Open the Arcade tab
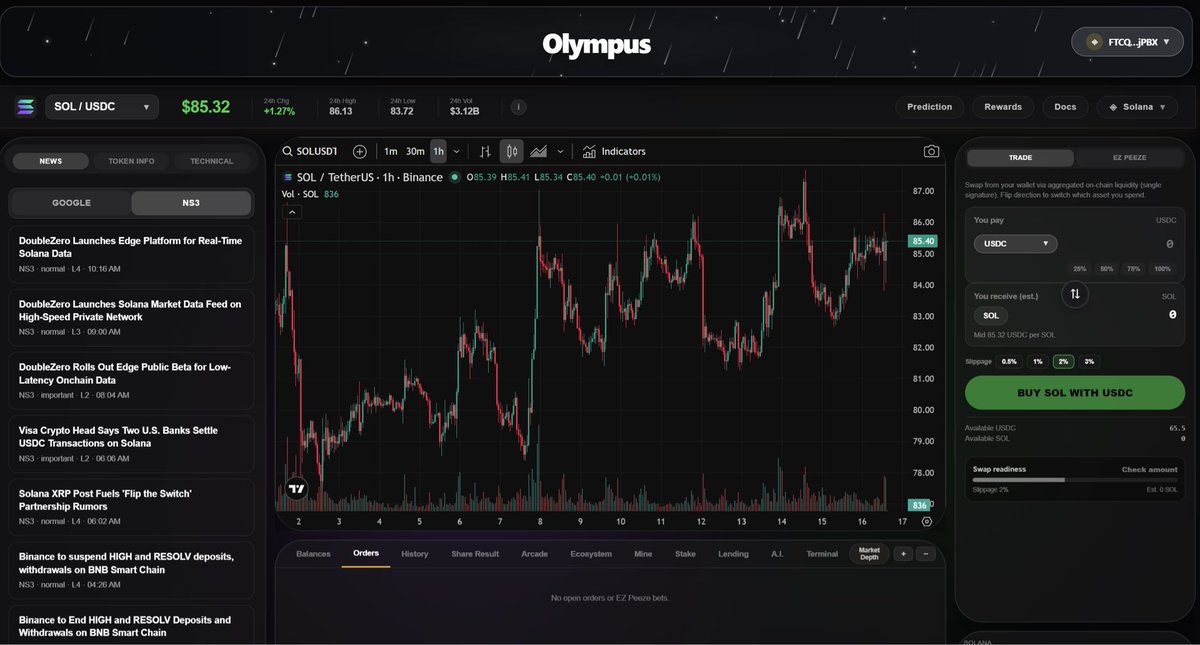Viewport: 1200px width, 645px height. click(x=535, y=554)
